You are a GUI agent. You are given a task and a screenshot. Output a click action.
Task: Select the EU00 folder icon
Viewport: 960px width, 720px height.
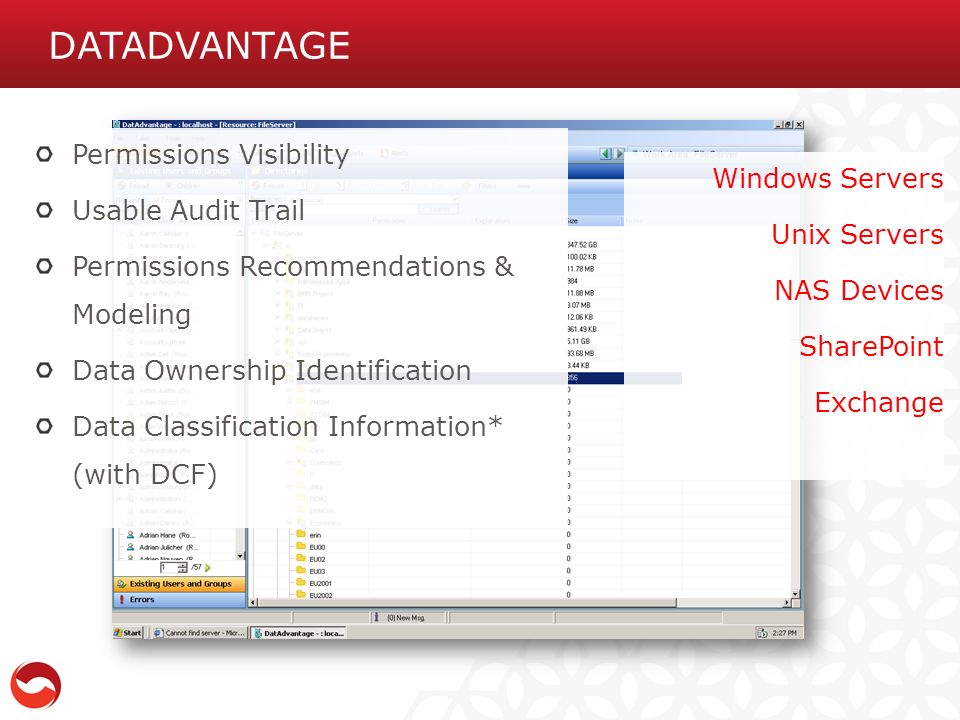coord(301,546)
